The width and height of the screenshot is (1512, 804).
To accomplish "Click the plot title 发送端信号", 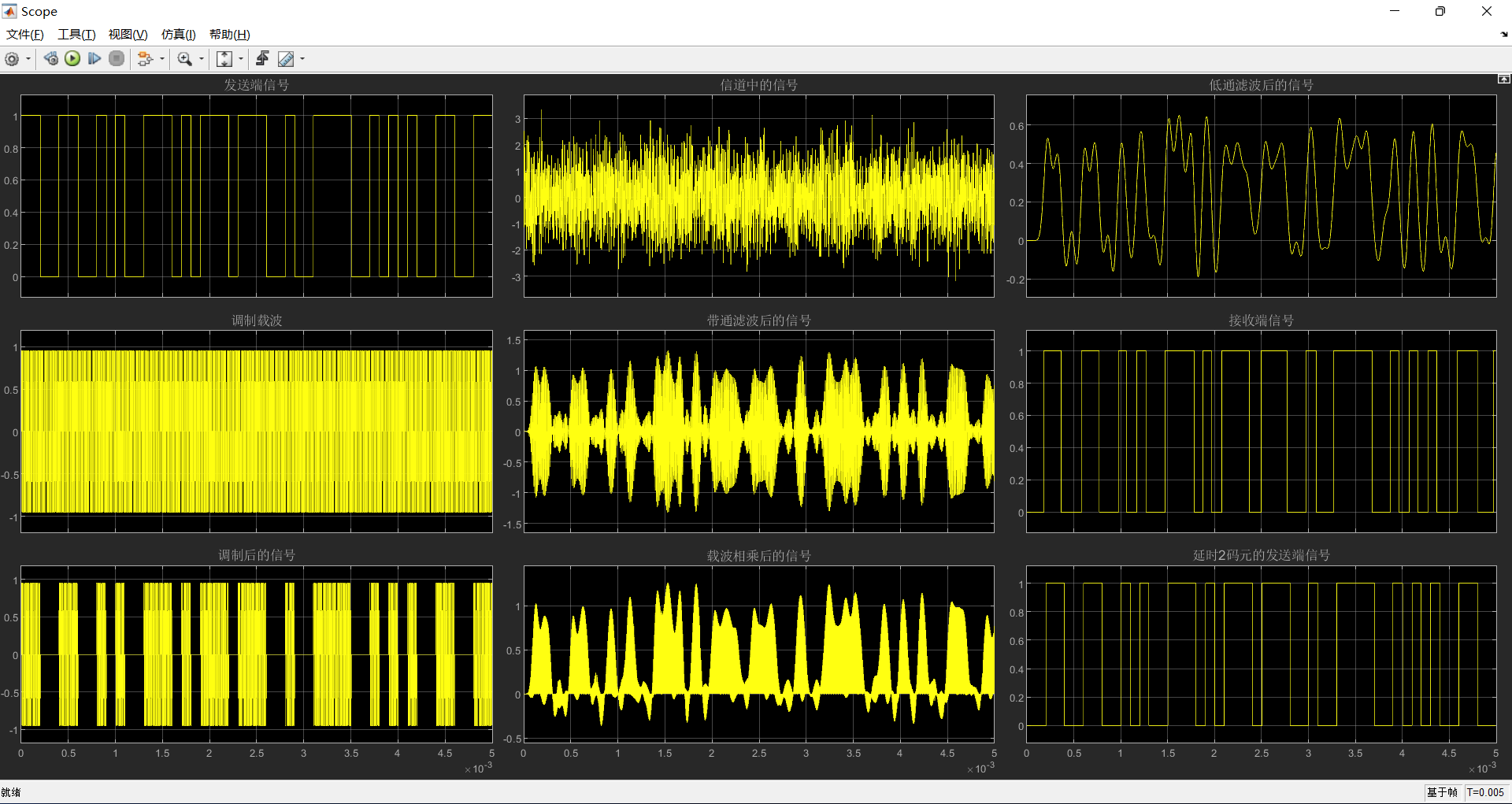I will (257, 85).
